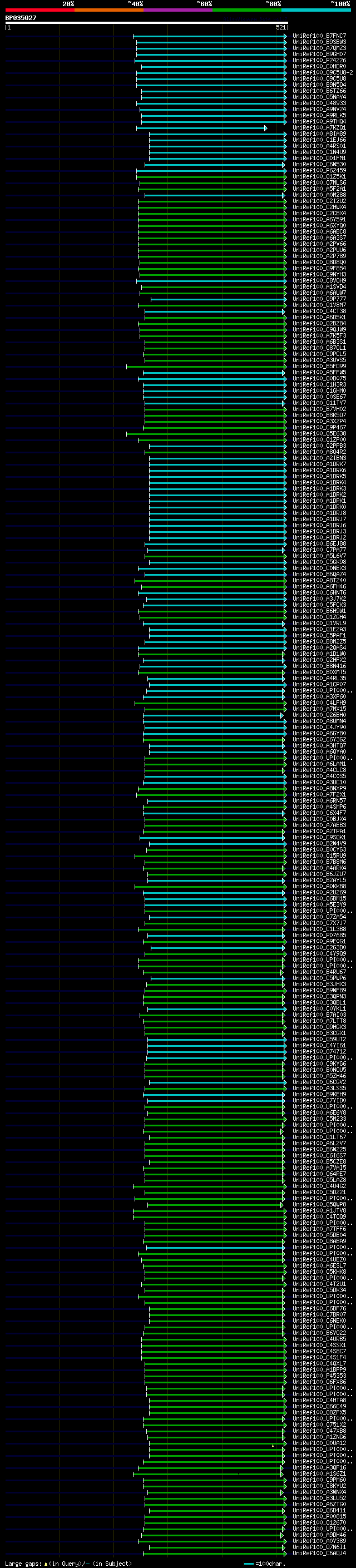Select label UniRef100_A9THQ4
The image size is (356, 1568).
[319, 122]
